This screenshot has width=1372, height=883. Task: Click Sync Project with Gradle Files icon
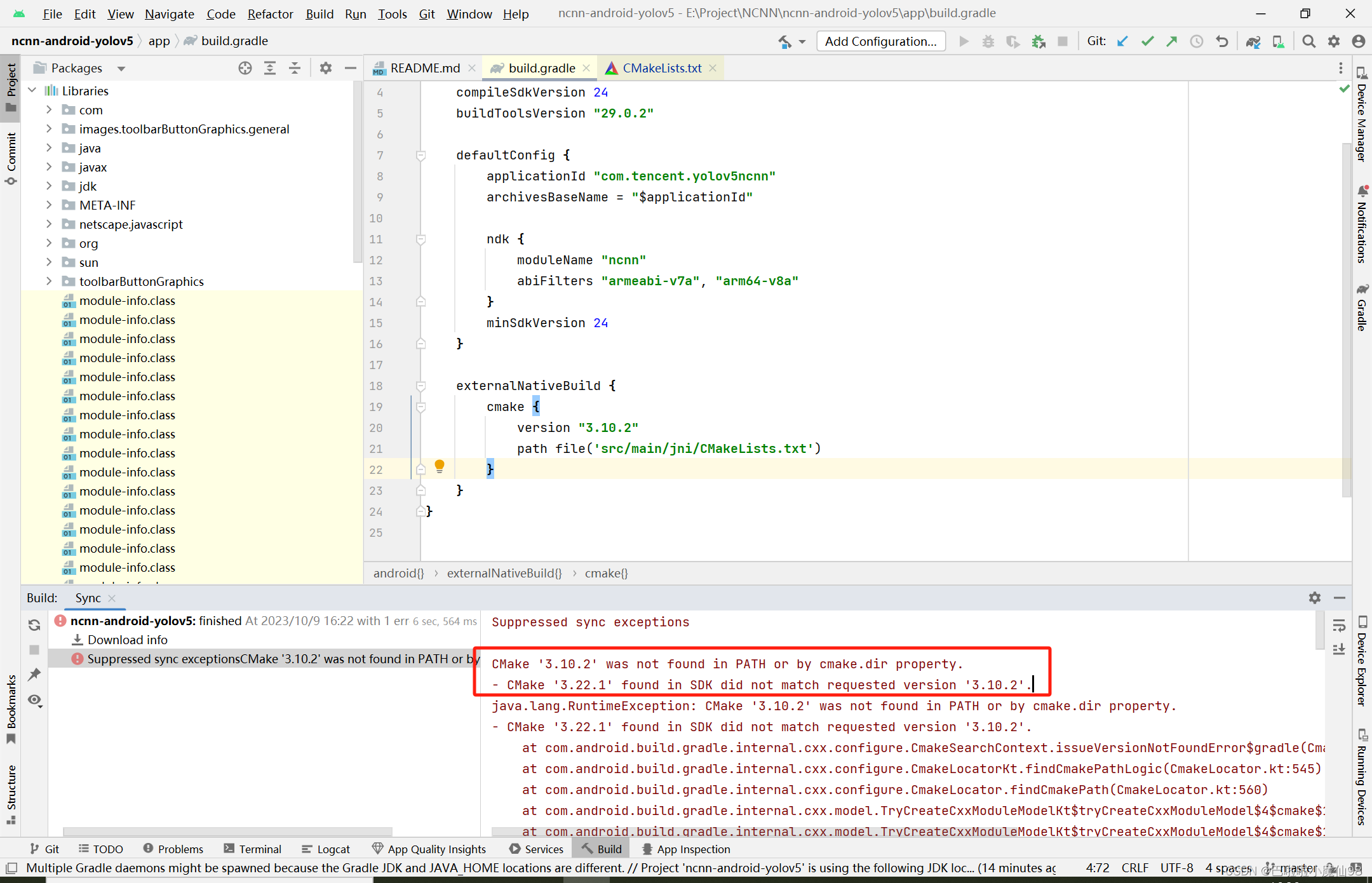(1253, 42)
